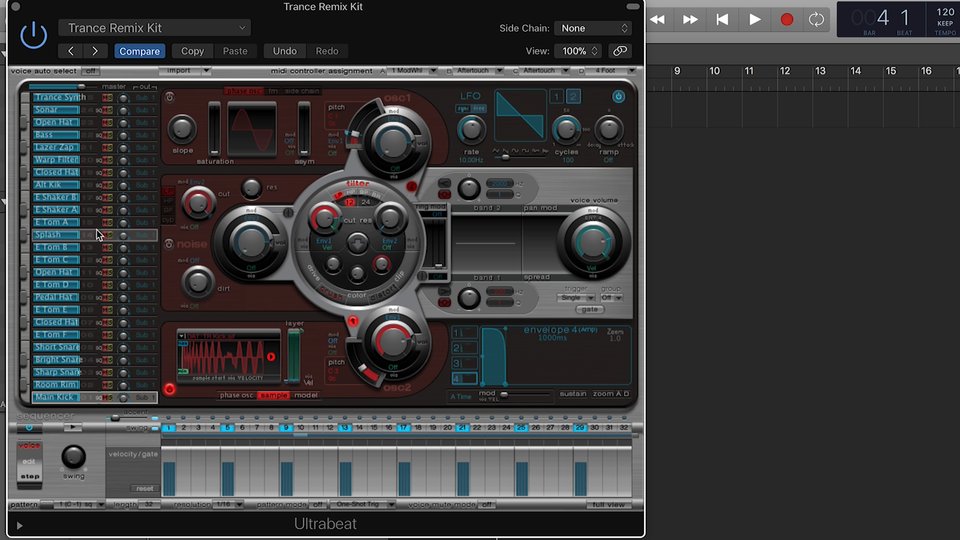Select LFO 2 button
960x540 pixels.
click(573, 96)
